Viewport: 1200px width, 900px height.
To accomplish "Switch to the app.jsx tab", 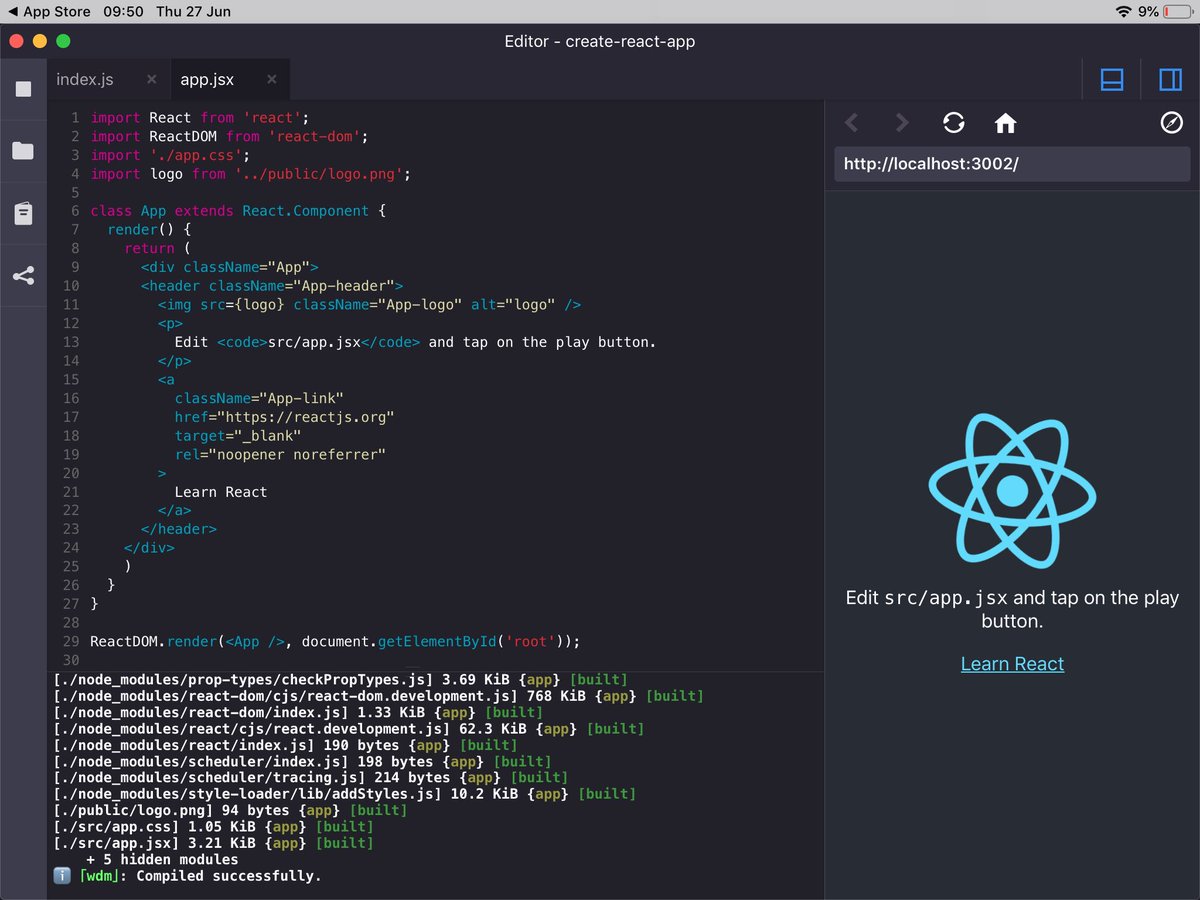I will tap(207, 80).
